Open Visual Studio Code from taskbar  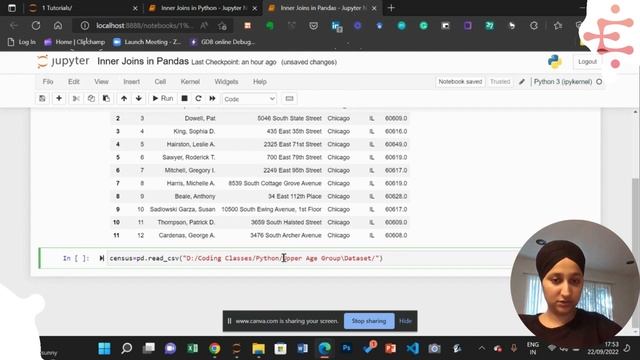[x=412, y=349]
